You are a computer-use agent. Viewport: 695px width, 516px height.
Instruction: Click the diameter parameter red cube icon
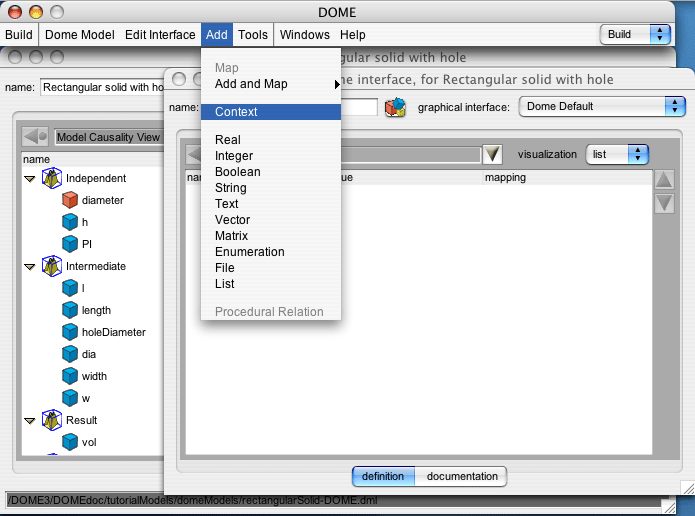tap(70, 200)
